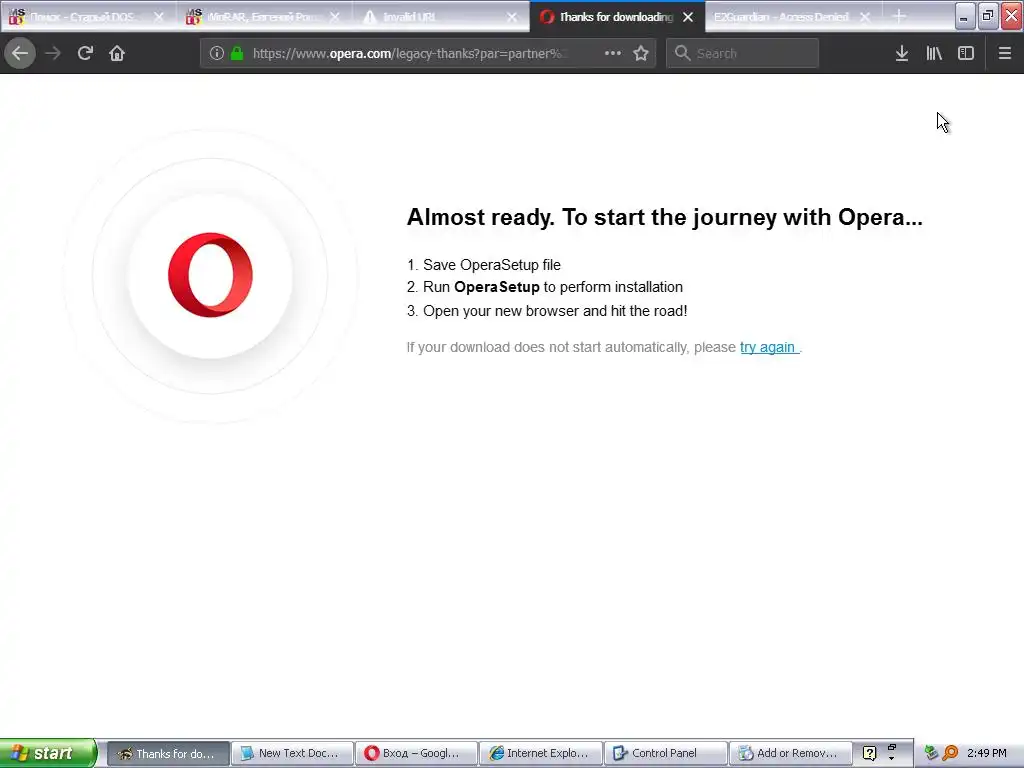Open a new tab with plus button

click(x=899, y=16)
